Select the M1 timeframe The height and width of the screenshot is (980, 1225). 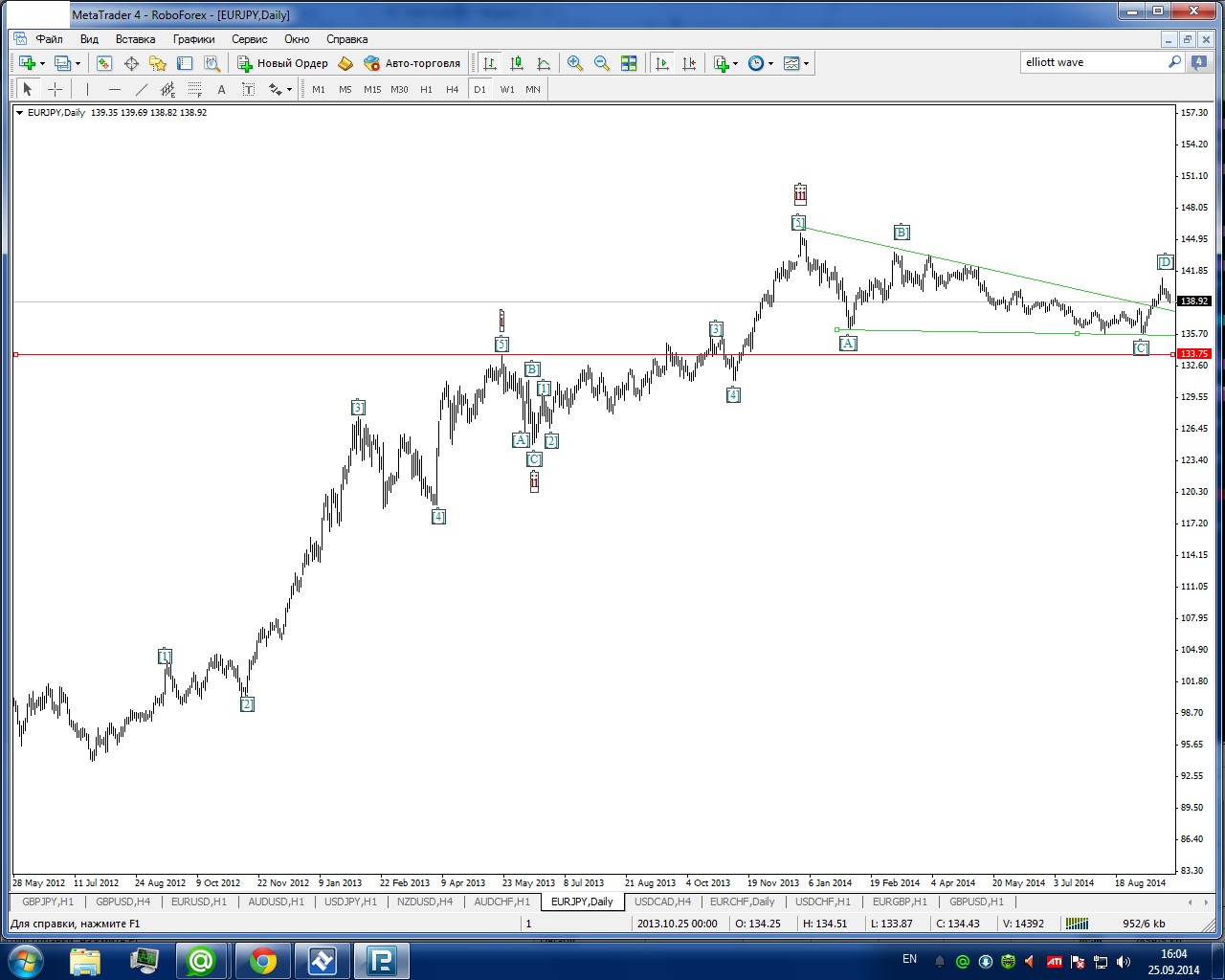click(319, 89)
